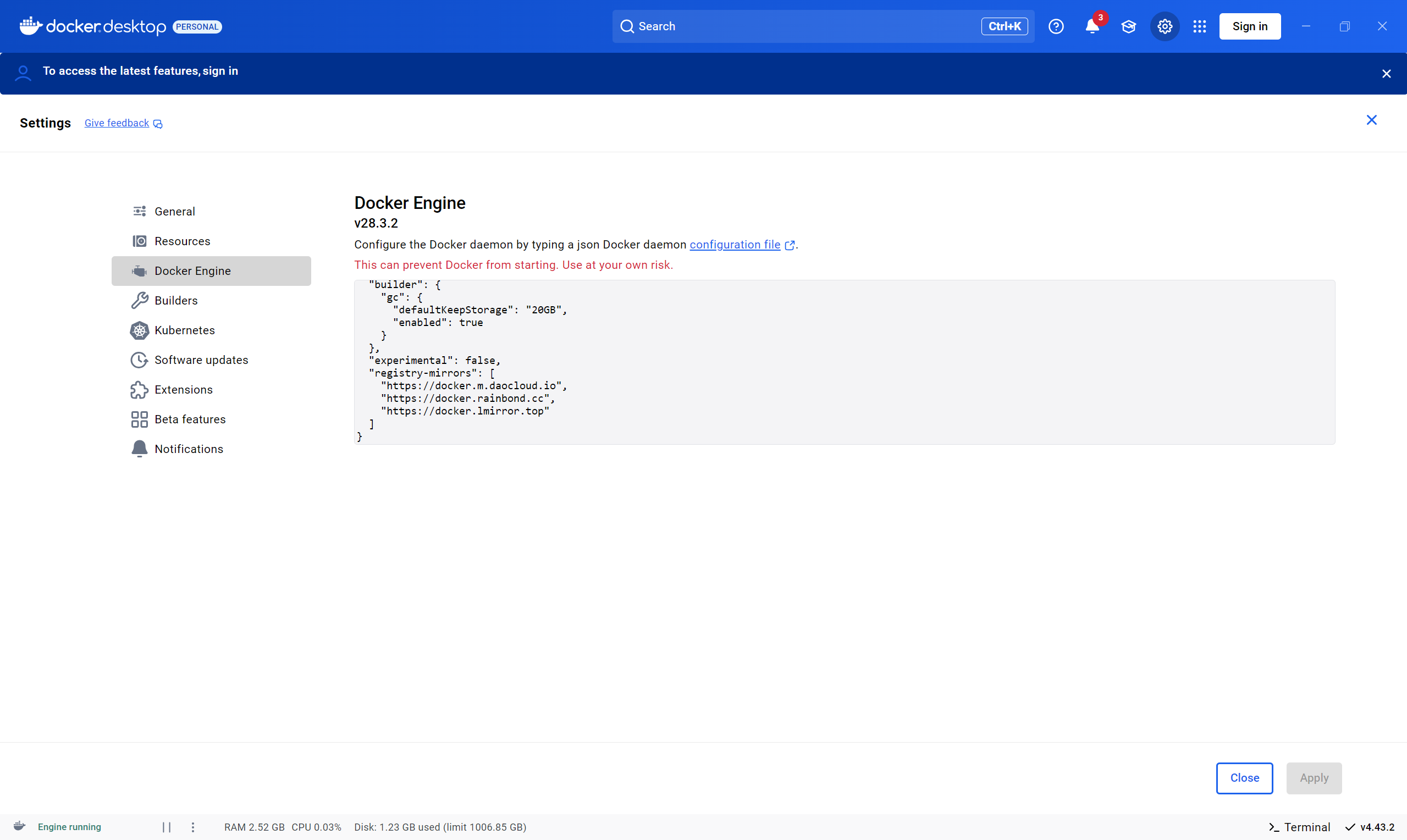Click the PERSONAL plan badge

point(197,26)
